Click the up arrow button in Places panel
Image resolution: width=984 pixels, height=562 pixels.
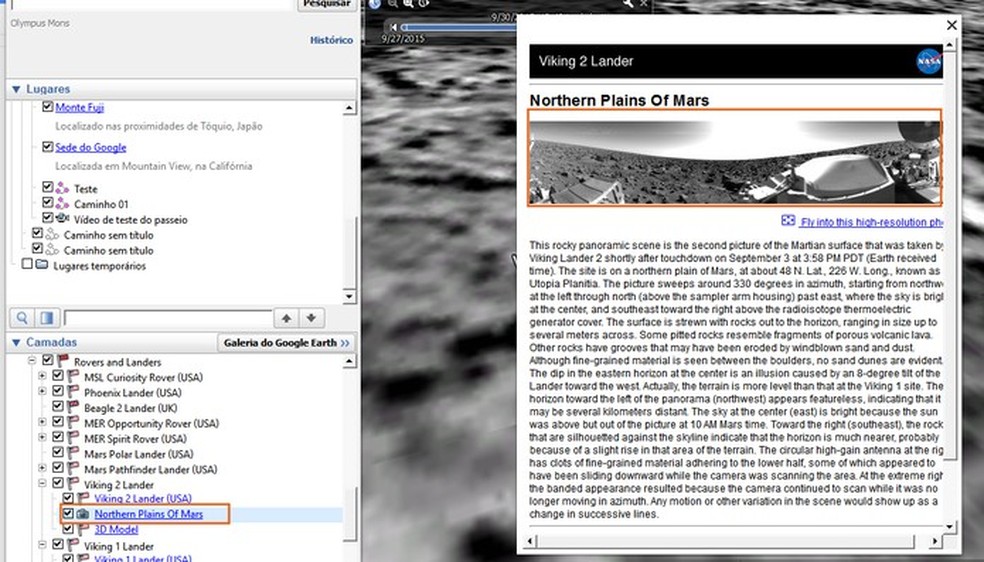point(287,318)
